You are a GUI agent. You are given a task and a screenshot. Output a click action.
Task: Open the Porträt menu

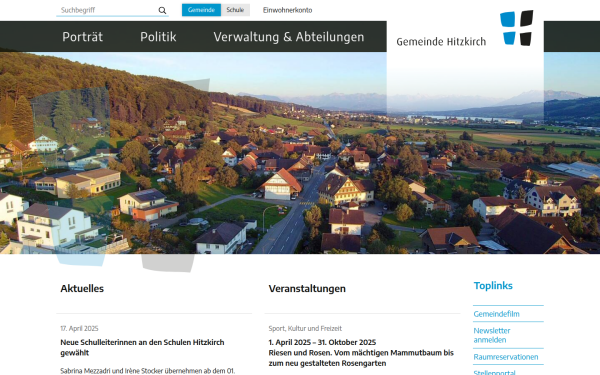(83, 37)
